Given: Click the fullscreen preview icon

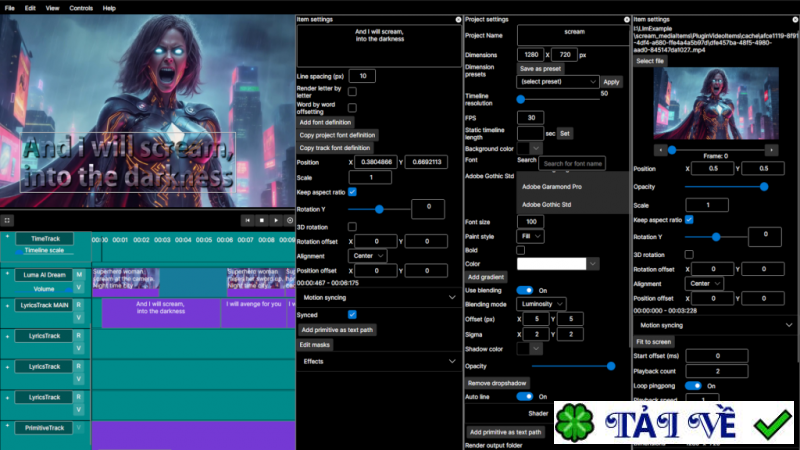Looking at the screenshot, I should coord(7,220).
